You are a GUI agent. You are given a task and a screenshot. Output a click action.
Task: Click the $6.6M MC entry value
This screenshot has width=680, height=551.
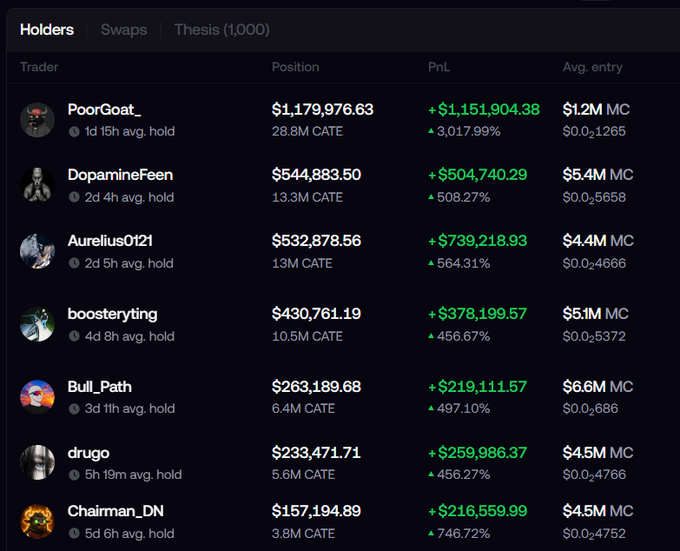click(598, 387)
